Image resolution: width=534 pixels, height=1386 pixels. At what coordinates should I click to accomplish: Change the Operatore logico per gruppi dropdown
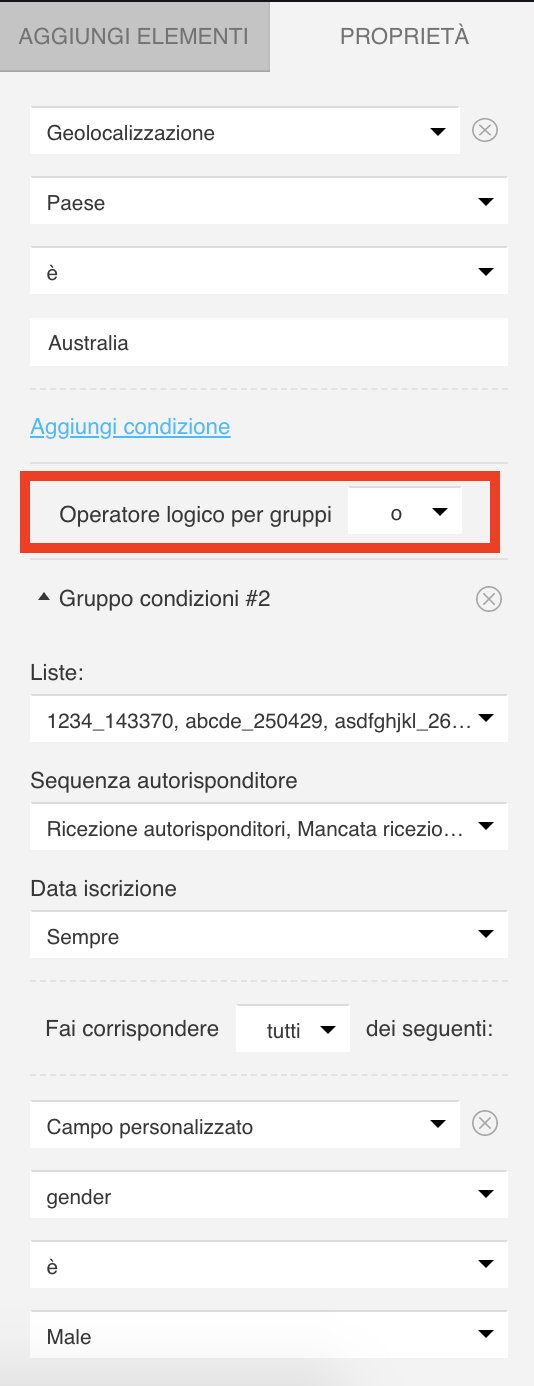405,513
